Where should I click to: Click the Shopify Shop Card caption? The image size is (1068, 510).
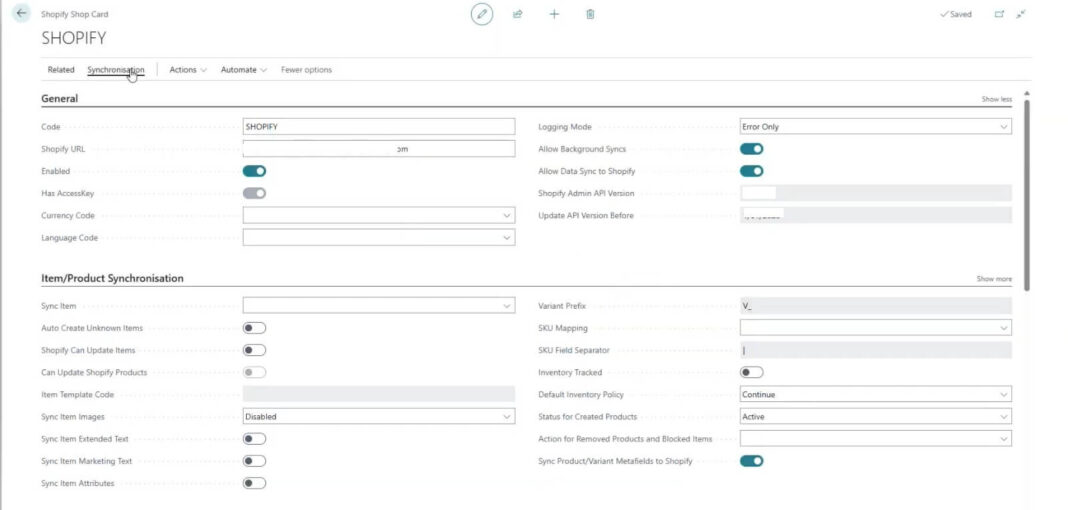pos(74,14)
